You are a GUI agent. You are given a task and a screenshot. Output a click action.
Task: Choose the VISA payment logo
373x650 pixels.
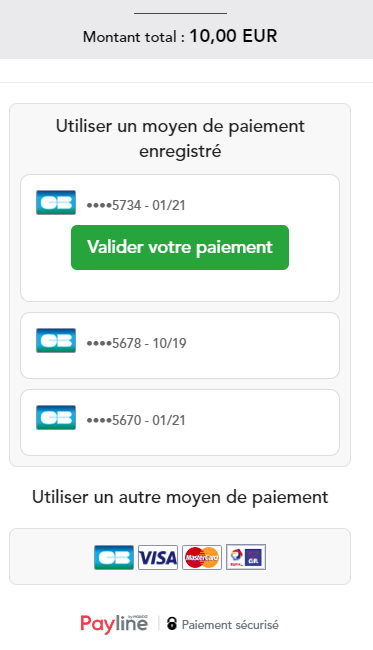tap(158, 558)
